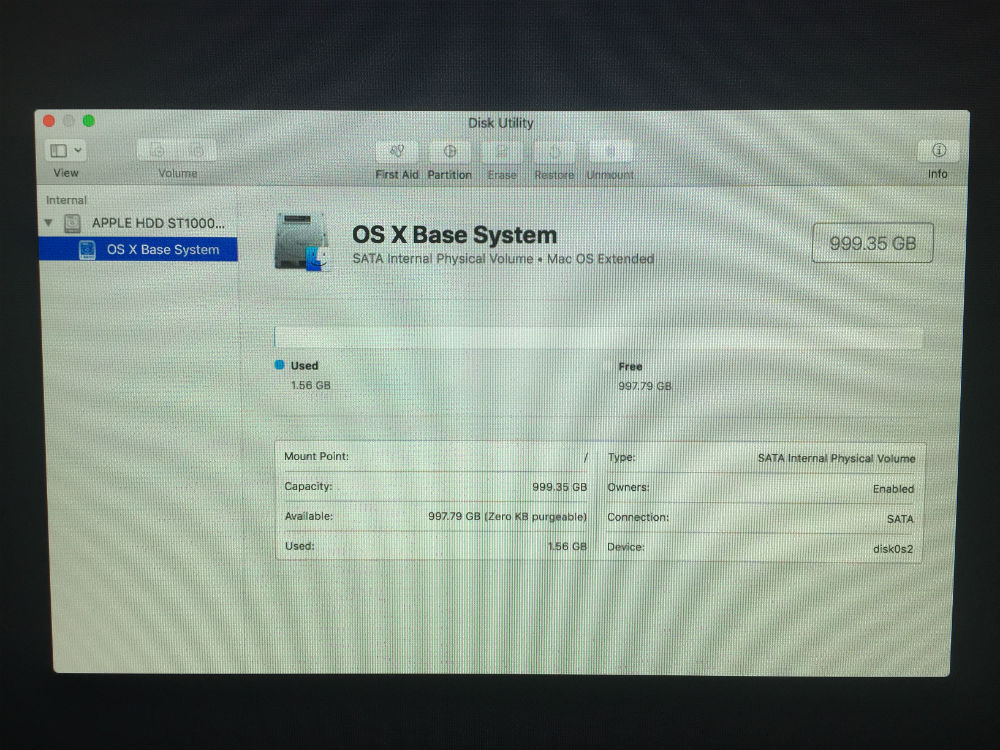The image size is (1000, 750).
Task: Click the Internal sidebar section header
Action: coord(66,200)
